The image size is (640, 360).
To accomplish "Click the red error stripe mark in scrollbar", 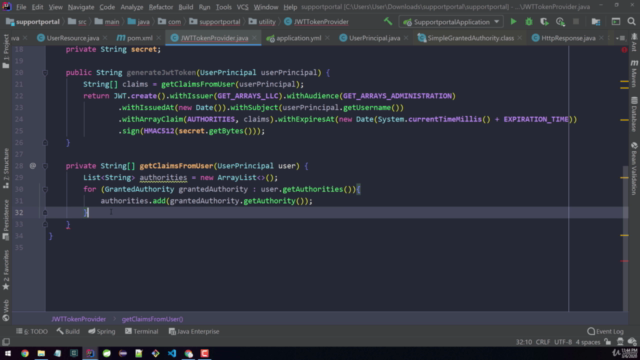I will point(624,261).
